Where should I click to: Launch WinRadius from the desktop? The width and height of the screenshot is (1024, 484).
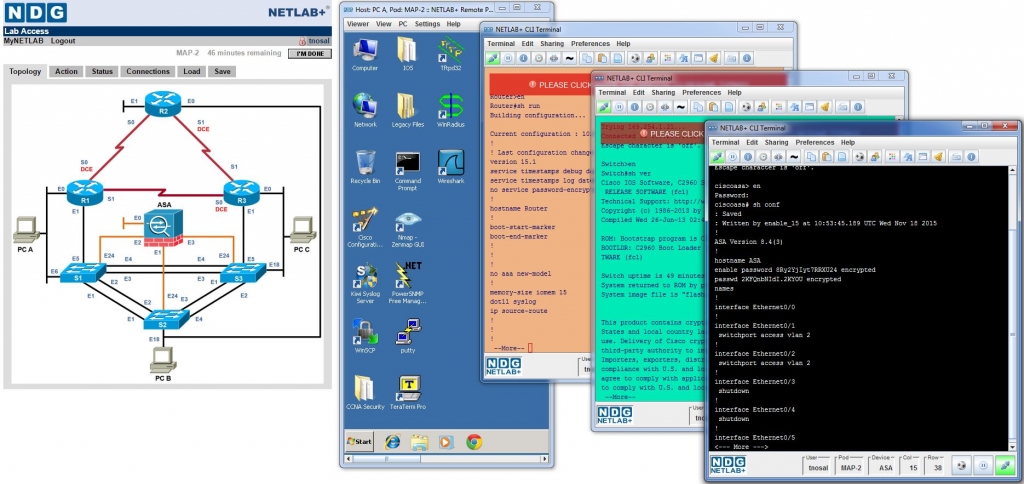pyautogui.click(x=451, y=110)
